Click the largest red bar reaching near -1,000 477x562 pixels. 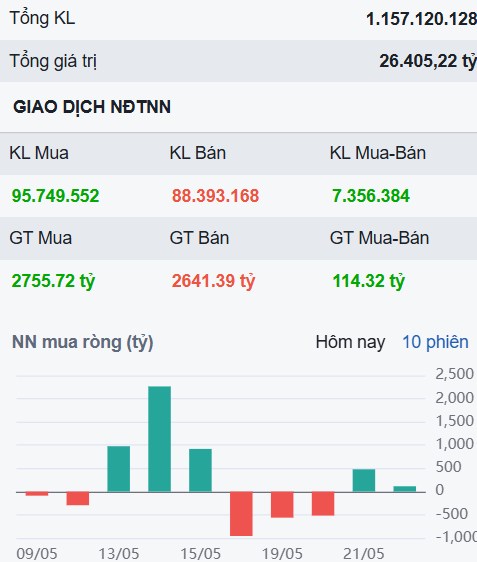coord(241,514)
